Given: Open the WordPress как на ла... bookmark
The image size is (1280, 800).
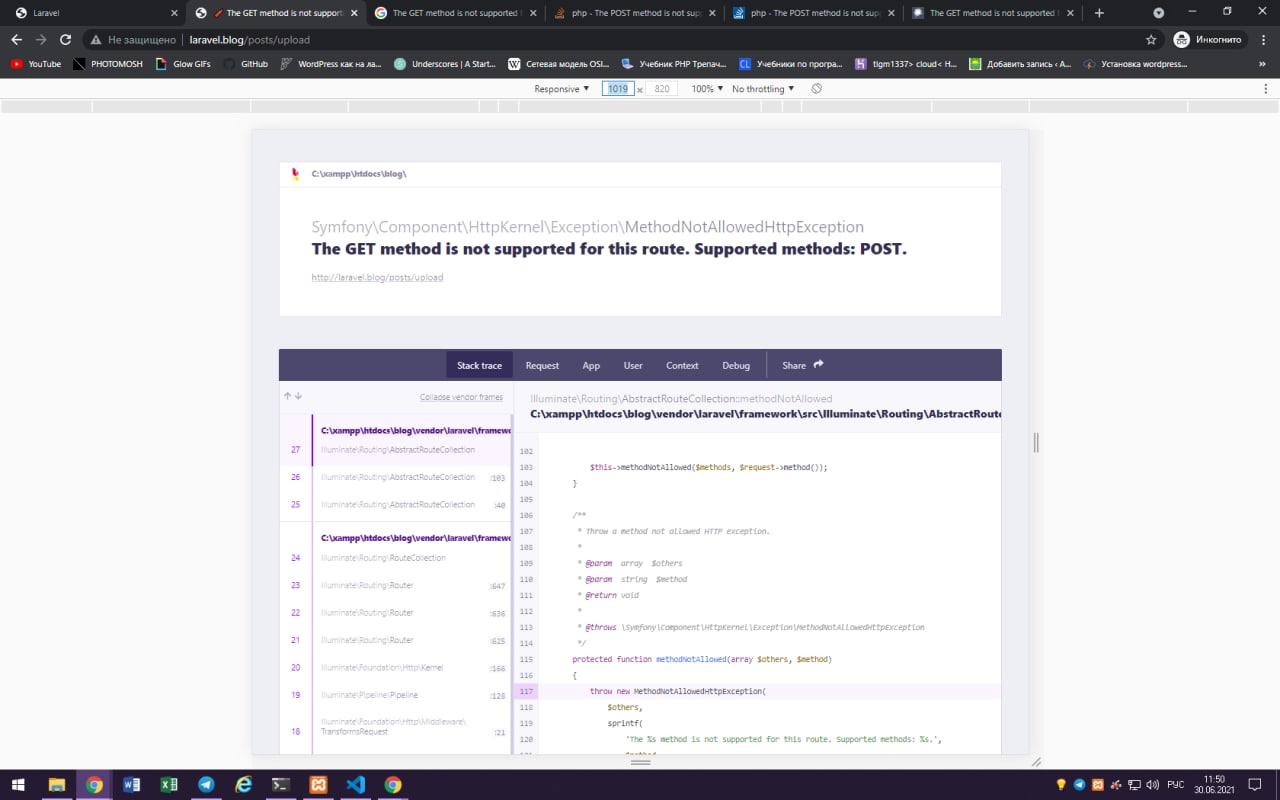Looking at the screenshot, I should (331, 64).
